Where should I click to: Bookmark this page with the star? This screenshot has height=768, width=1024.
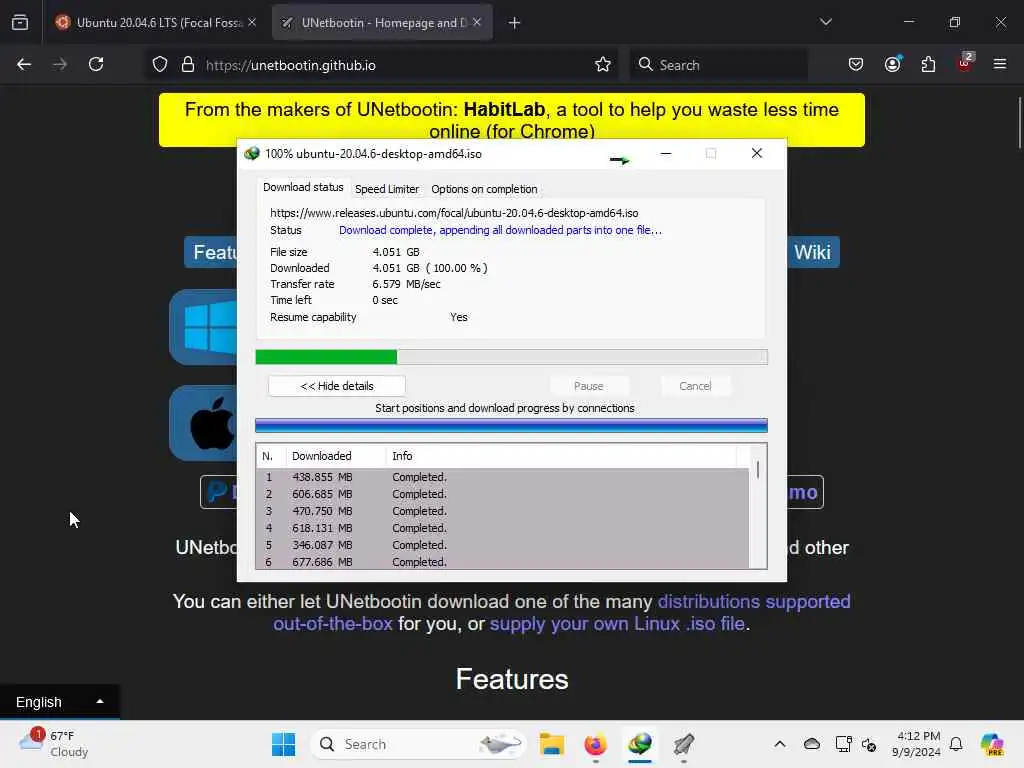point(603,65)
